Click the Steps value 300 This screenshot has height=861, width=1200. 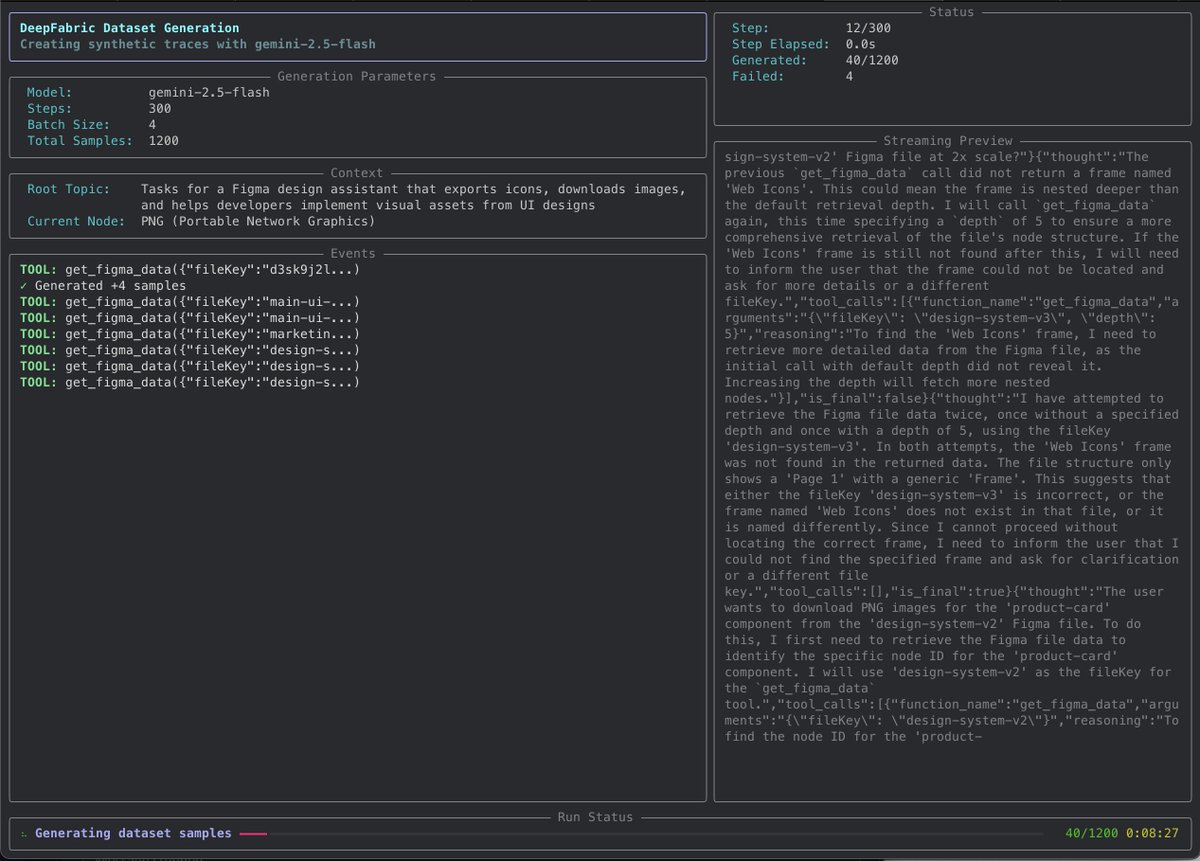tap(159, 108)
